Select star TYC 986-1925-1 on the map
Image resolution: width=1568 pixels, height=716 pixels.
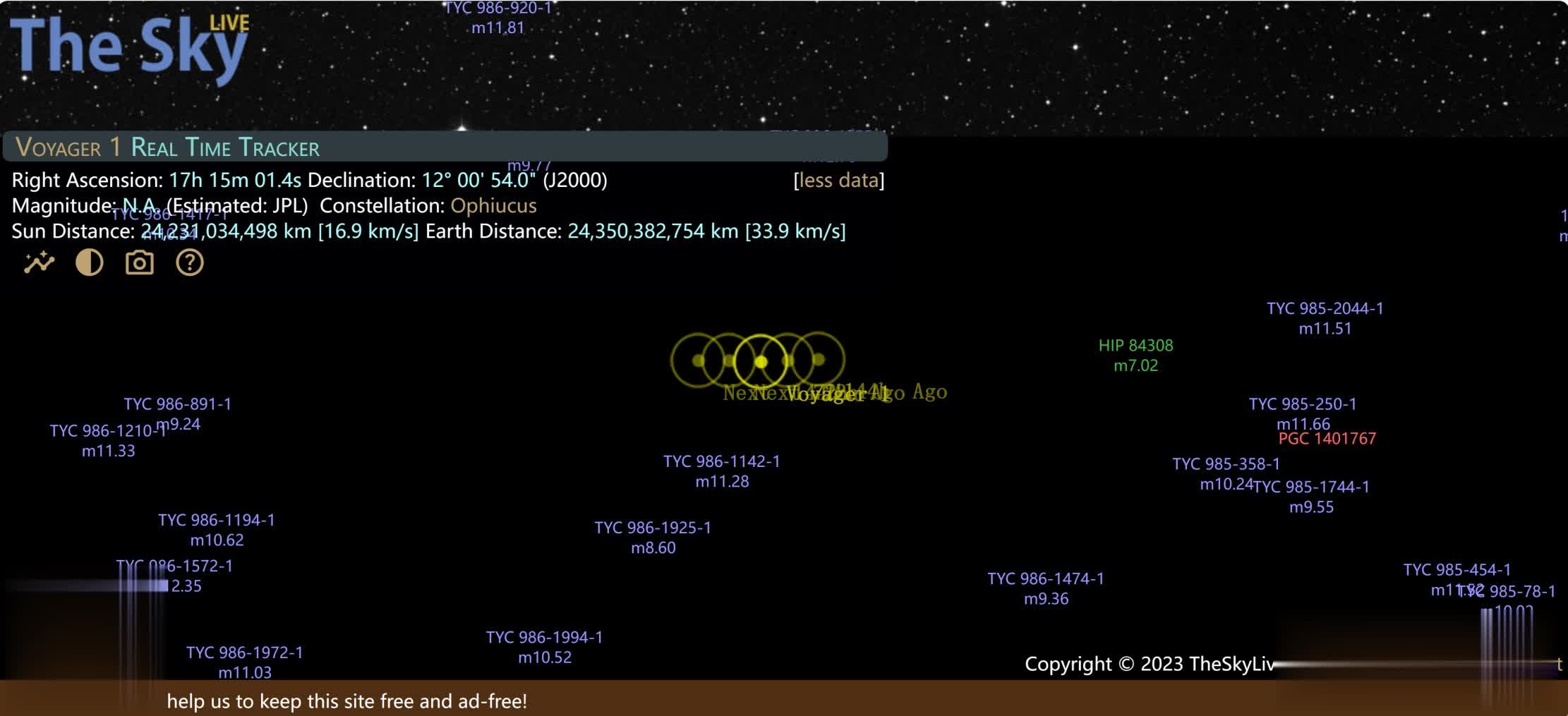[653, 528]
